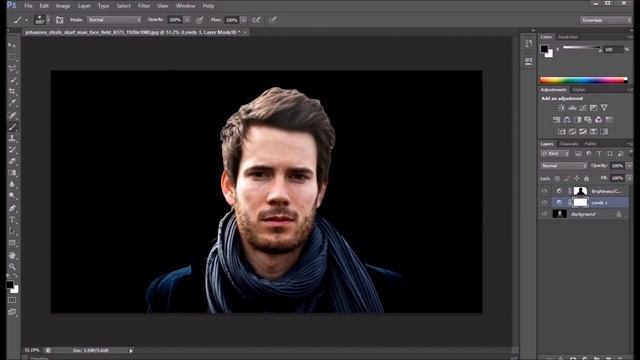The height and width of the screenshot is (360, 640).
Task: Add a Curves adjustment icon
Action: click(x=583, y=108)
